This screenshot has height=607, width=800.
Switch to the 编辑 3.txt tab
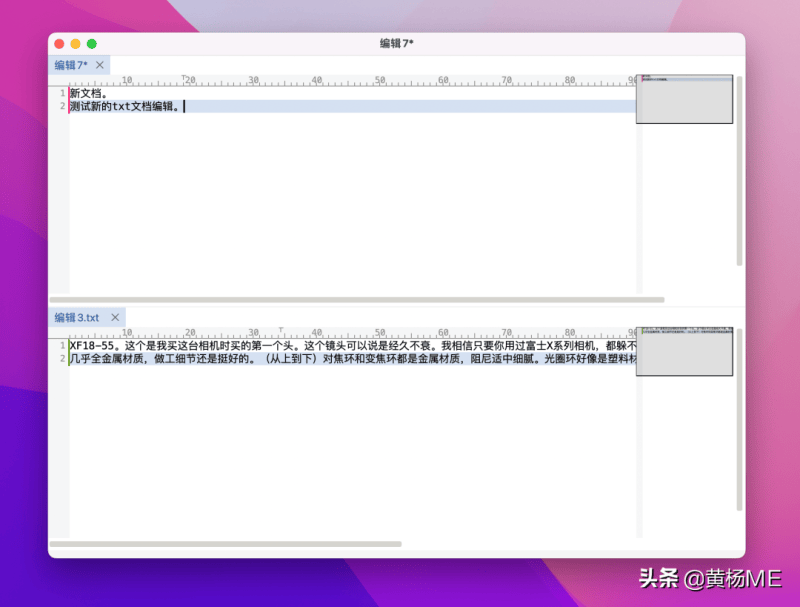click(75, 317)
